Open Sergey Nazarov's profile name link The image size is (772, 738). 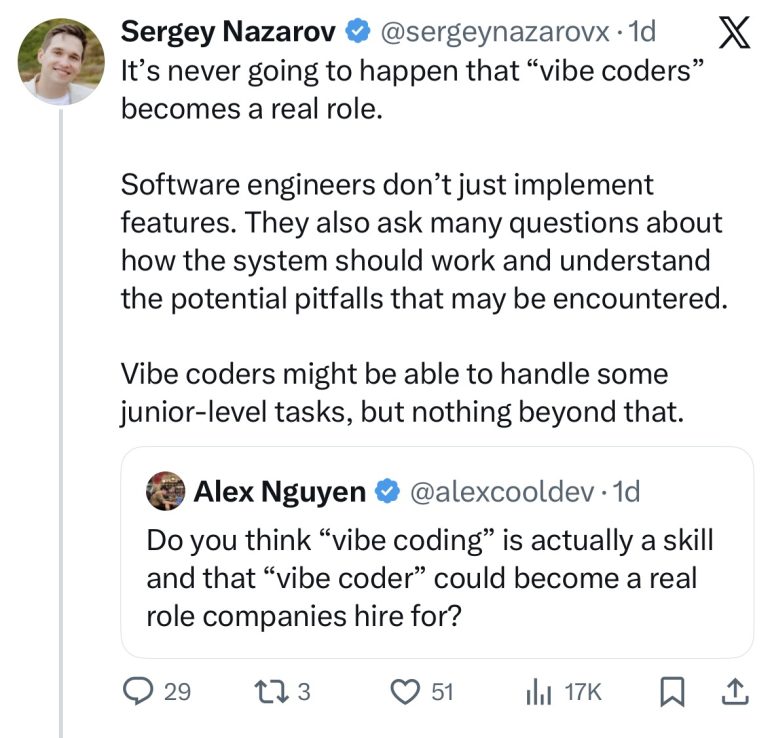pyautogui.click(x=228, y=32)
